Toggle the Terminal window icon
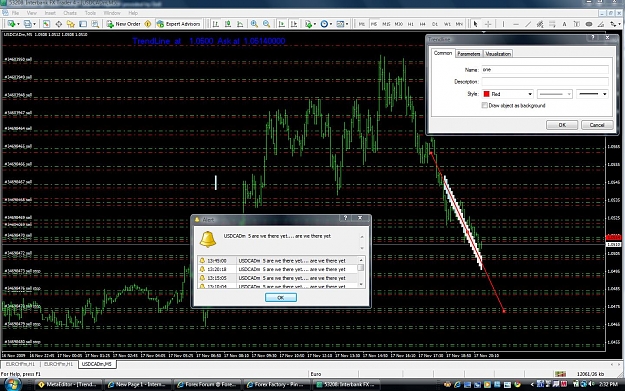Screen dimensions: 625x391 click(83, 24)
